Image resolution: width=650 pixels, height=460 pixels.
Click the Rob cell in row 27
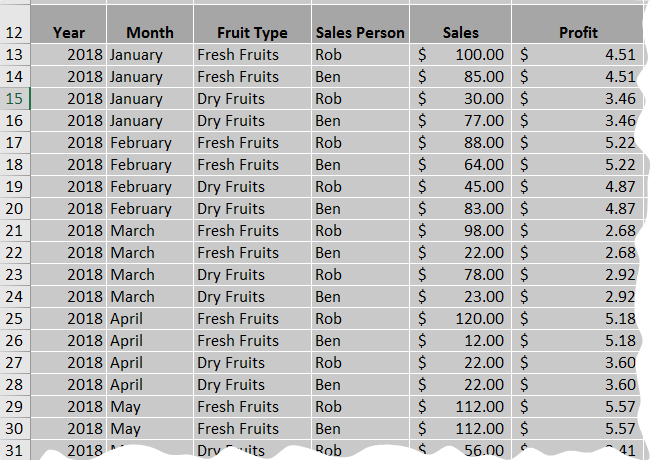[x=360, y=363]
